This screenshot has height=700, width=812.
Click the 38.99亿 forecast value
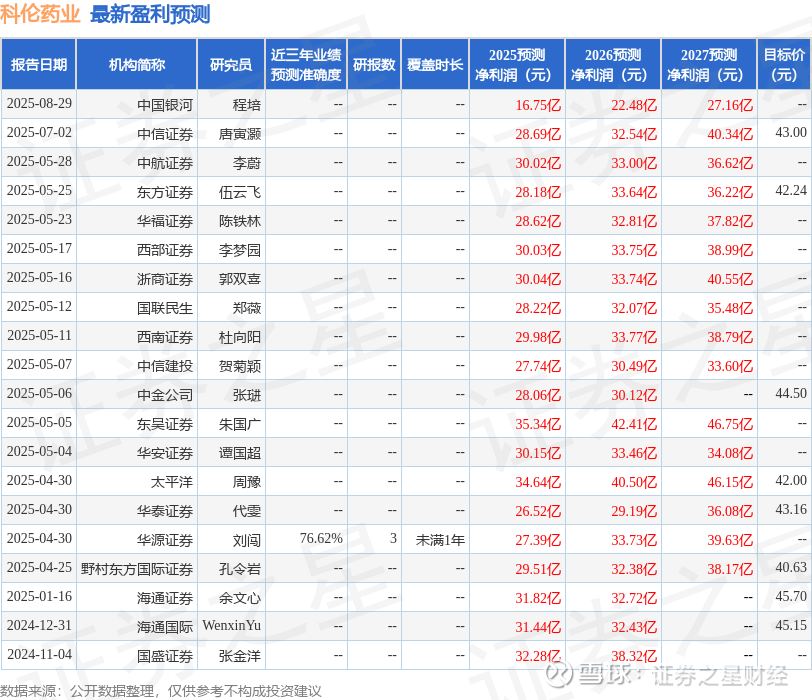730,250
